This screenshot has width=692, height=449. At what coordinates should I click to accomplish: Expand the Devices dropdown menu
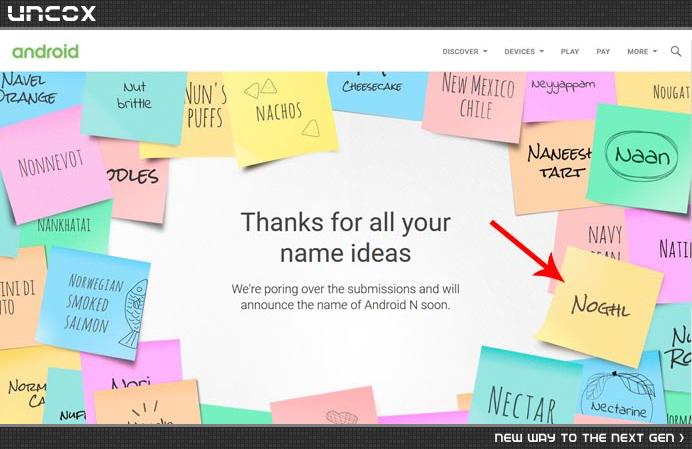(524, 52)
